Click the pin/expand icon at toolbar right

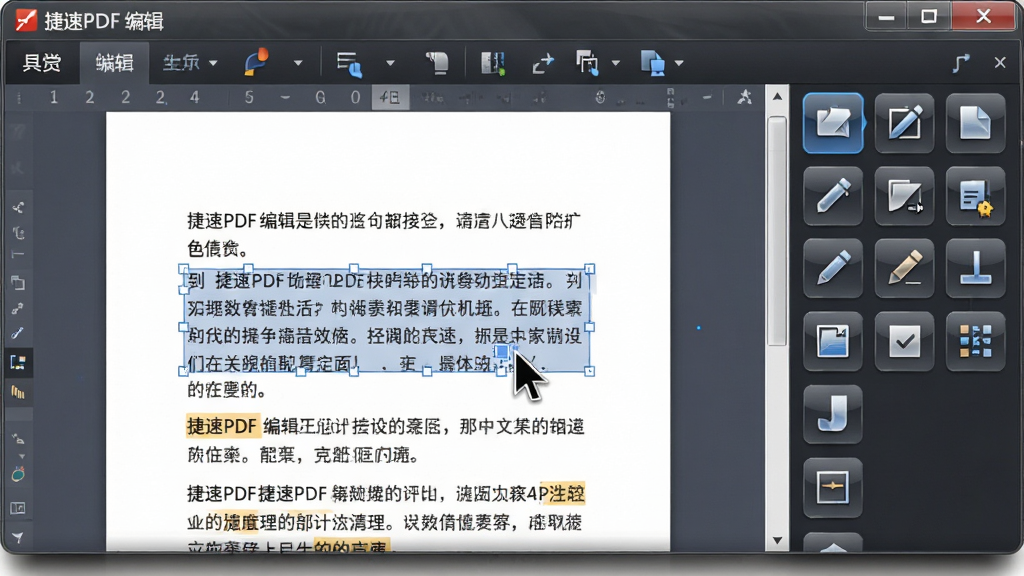tap(961, 63)
